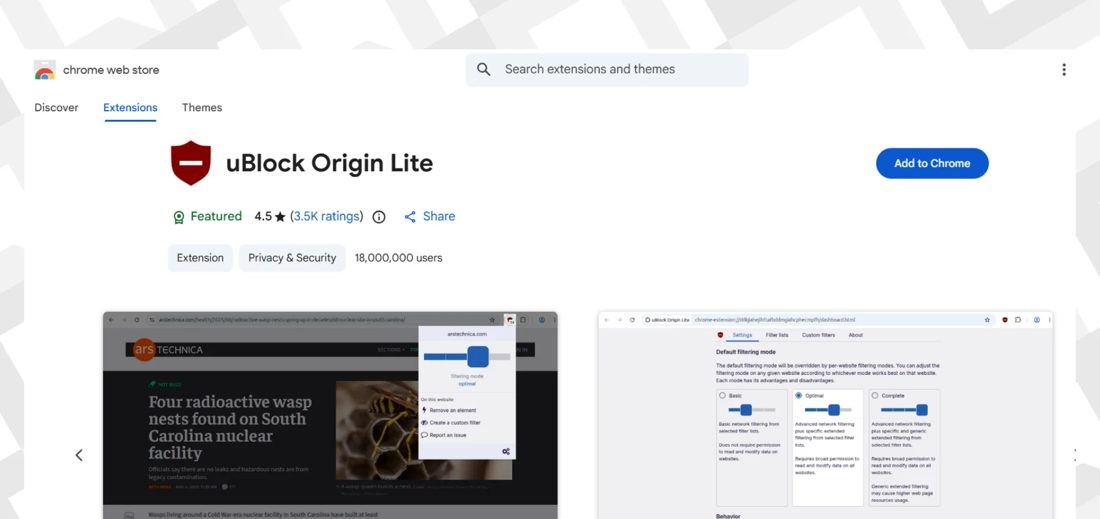This screenshot has width=1100, height=519.
Task: Click the 'uBlock Origin Lite' heading
Action: (x=329, y=163)
